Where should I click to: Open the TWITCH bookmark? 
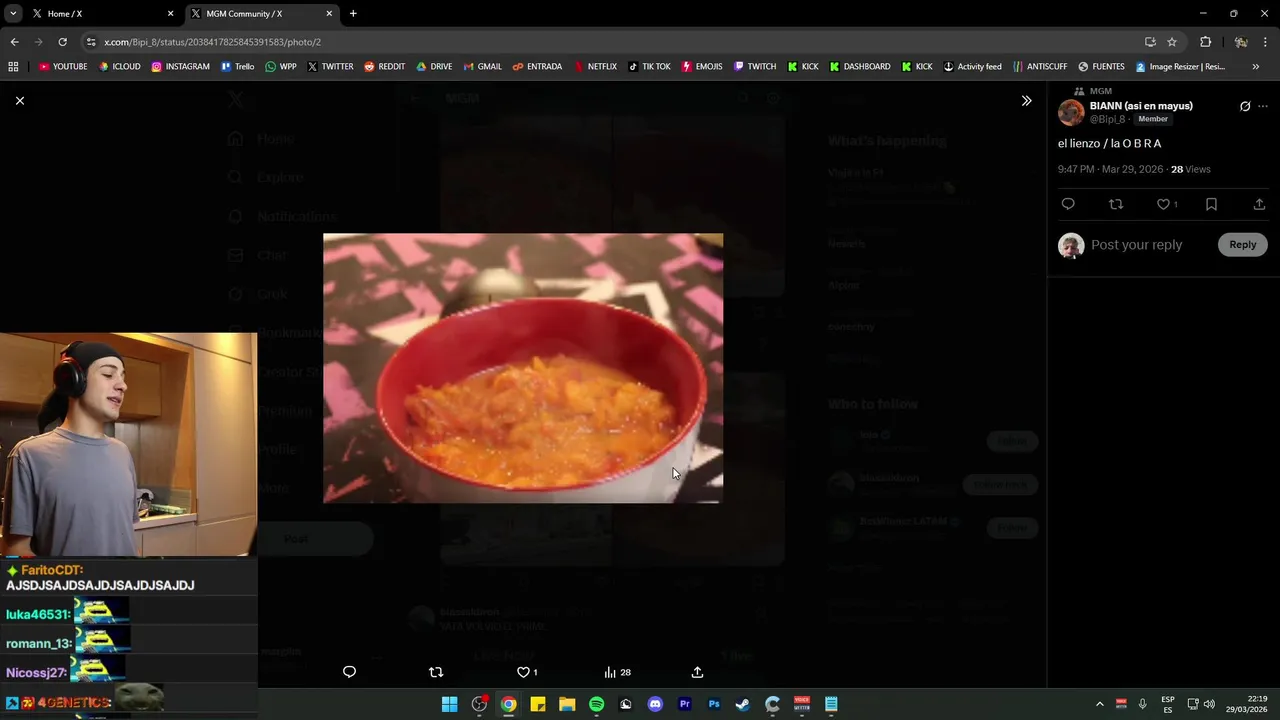click(x=755, y=67)
